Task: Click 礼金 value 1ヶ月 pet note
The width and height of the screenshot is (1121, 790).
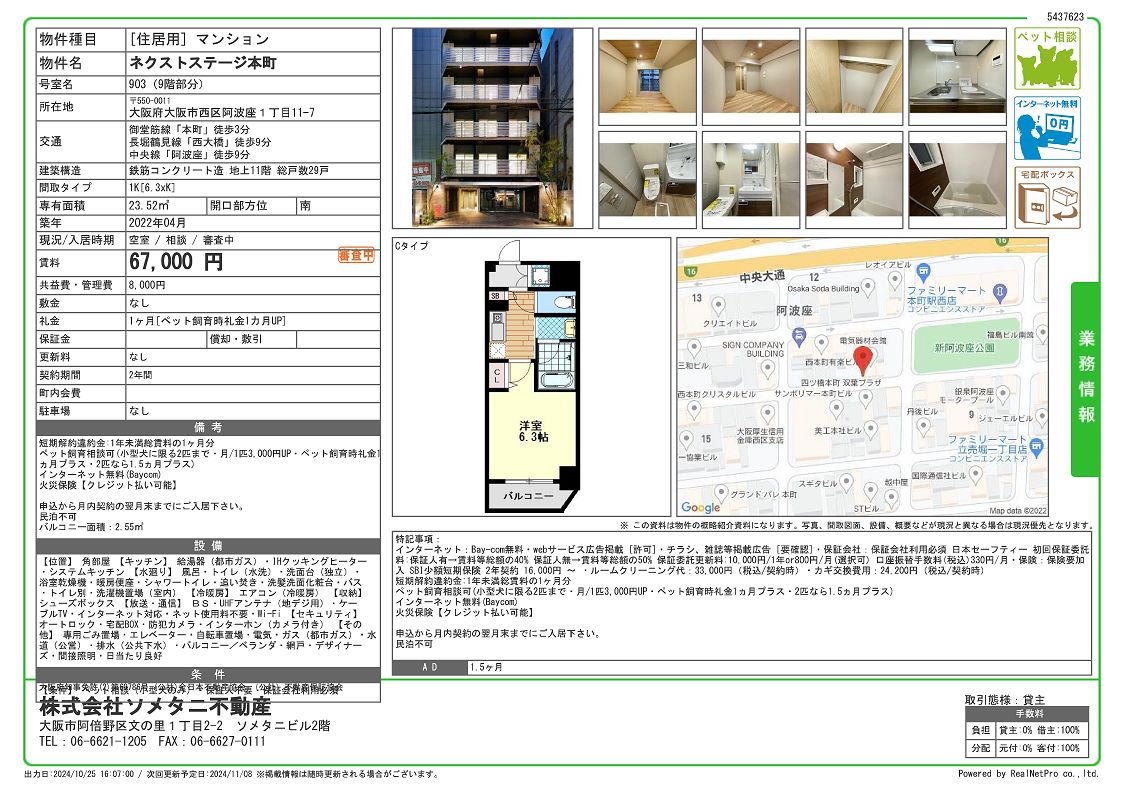Action: [x=207, y=321]
